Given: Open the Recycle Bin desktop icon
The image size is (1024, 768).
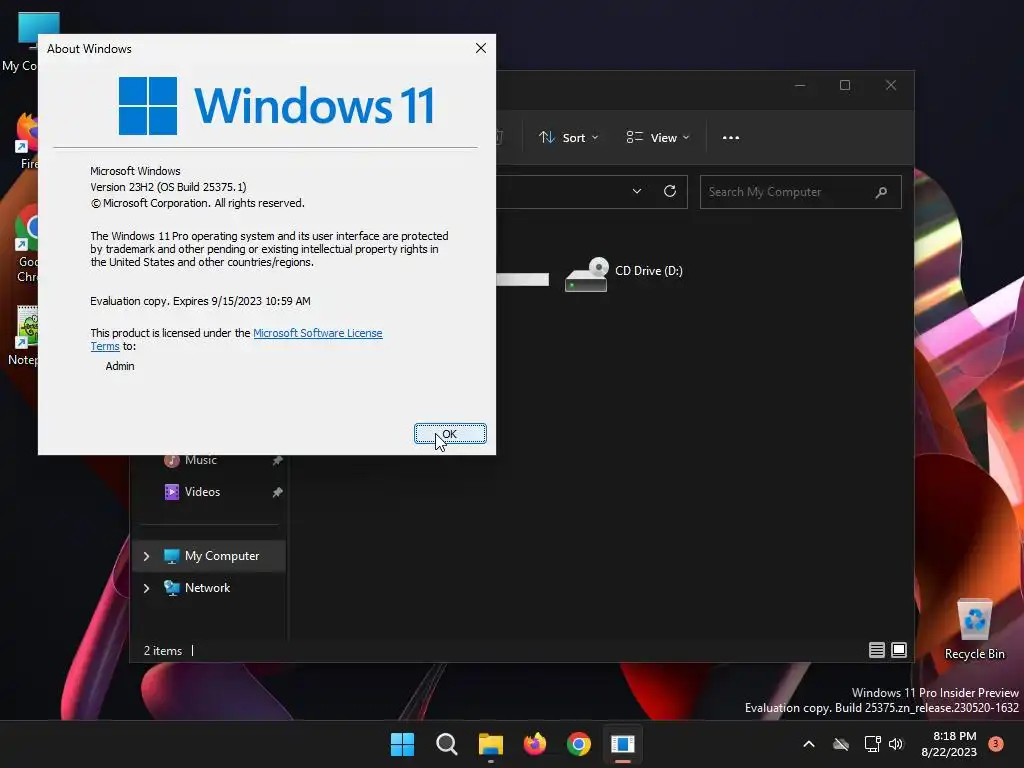Looking at the screenshot, I should (974, 629).
